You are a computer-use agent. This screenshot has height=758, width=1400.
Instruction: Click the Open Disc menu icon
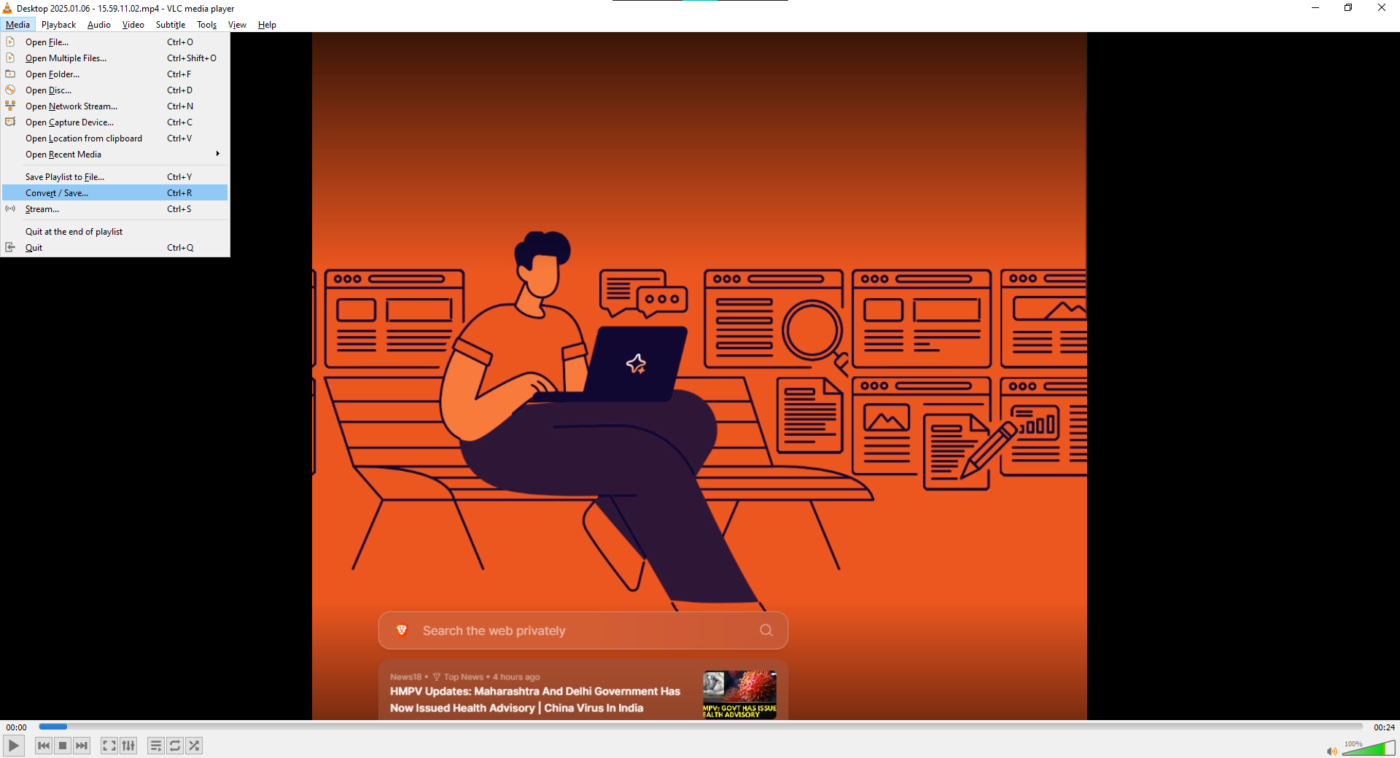pos(11,90)
